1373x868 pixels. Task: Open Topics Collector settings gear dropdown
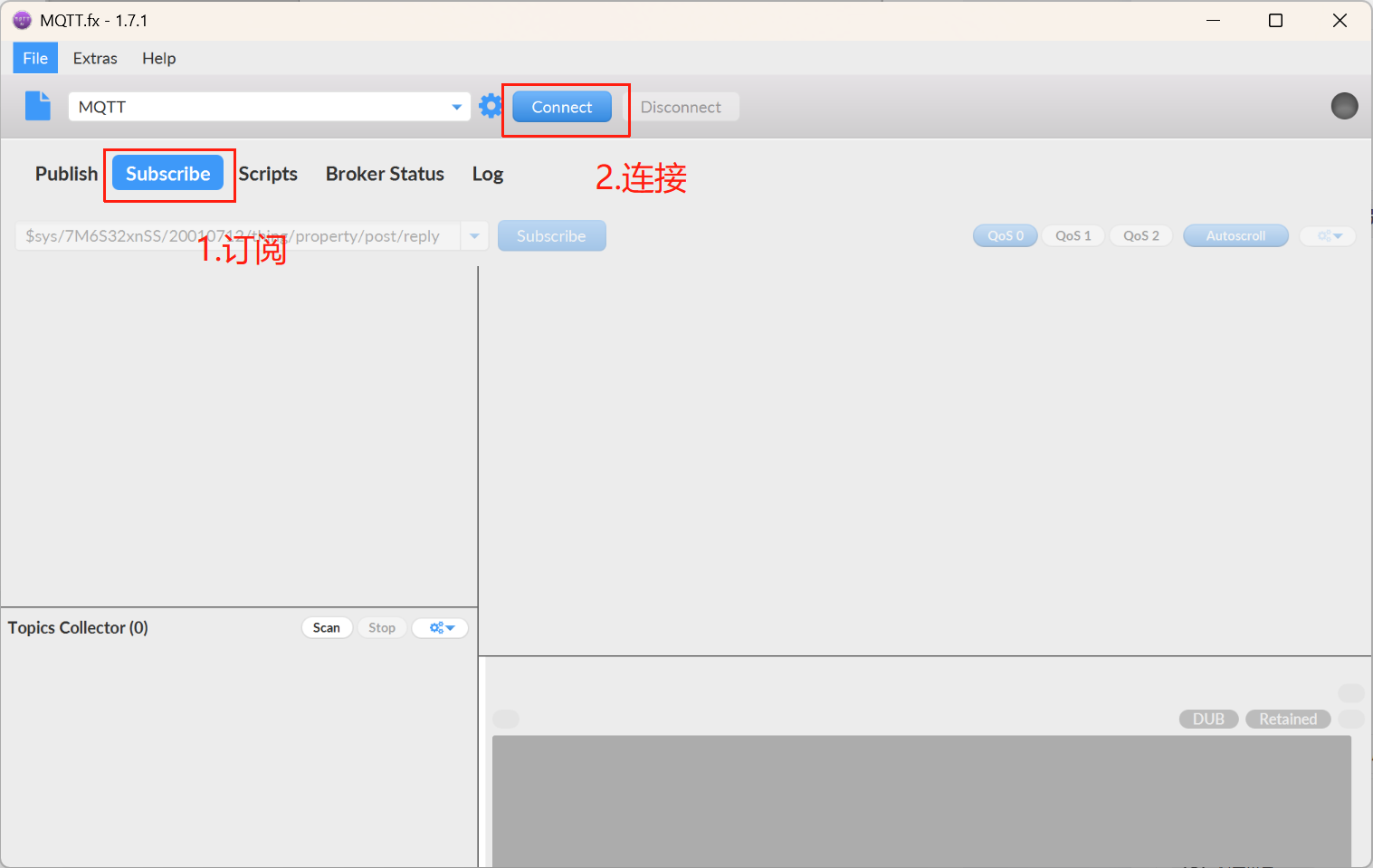(441, 627)
